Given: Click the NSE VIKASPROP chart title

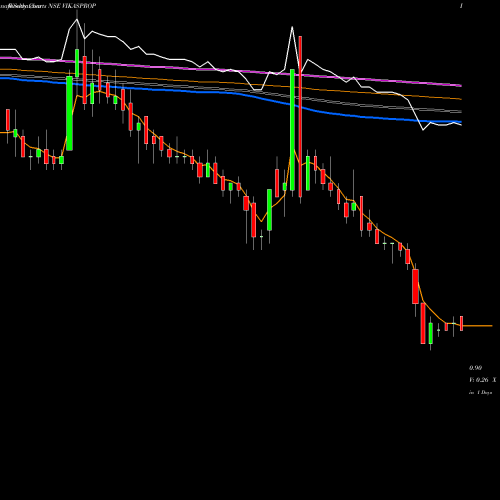Looking at the screenshot, I should 72,6.
